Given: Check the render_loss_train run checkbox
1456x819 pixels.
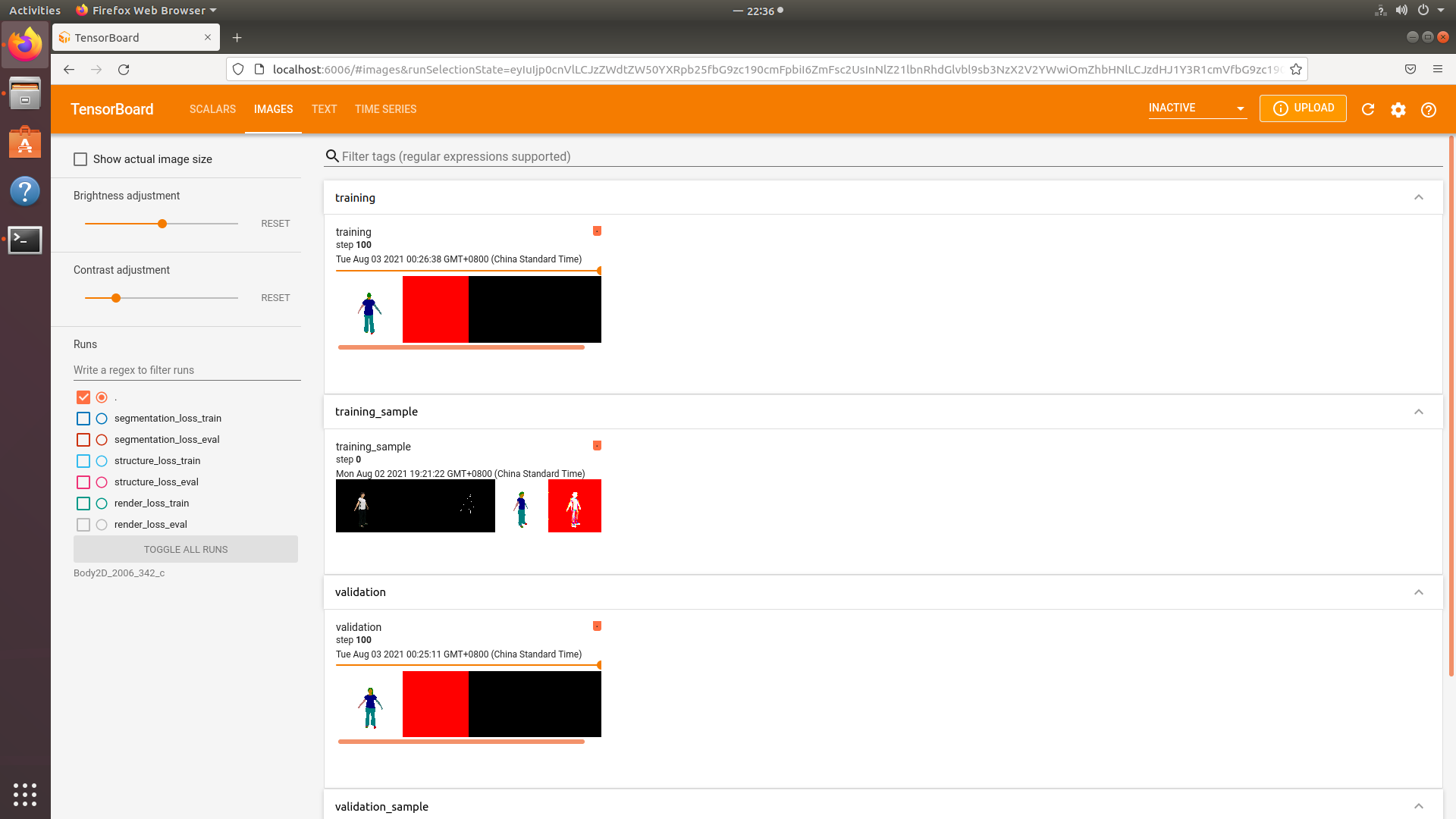Looking at the screenshot, I should pyautogui.click(x=83, y=504).
